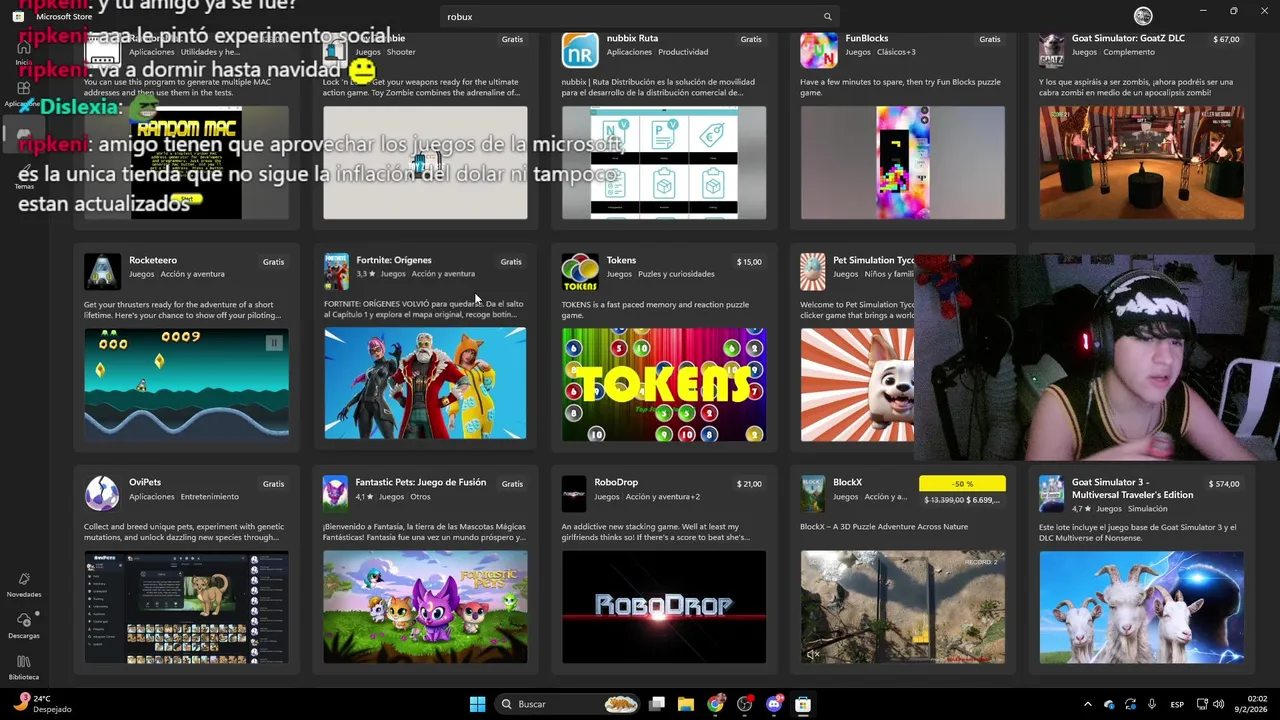
Task: Click the Gratis button on Rocketeero
Action: [273, 262]
